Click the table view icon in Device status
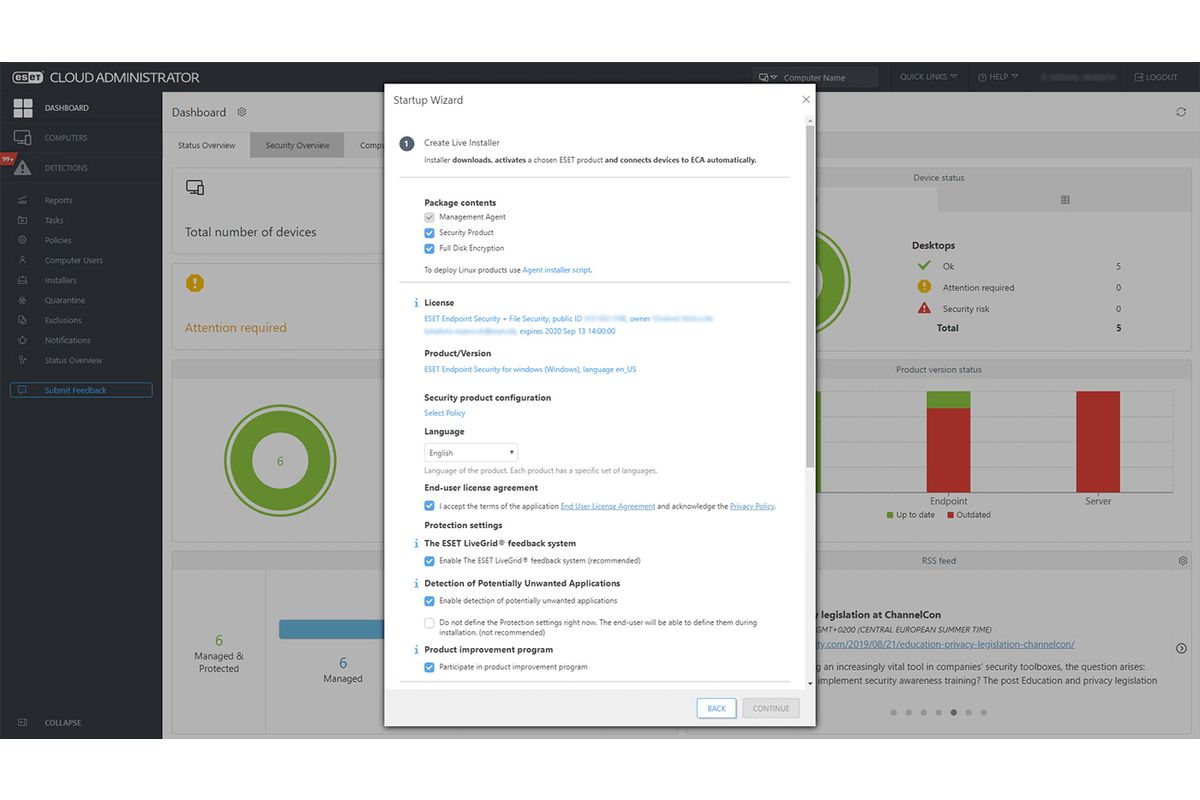The width and height of the screenshot is (1200, 800). (x=1065, y=200)
